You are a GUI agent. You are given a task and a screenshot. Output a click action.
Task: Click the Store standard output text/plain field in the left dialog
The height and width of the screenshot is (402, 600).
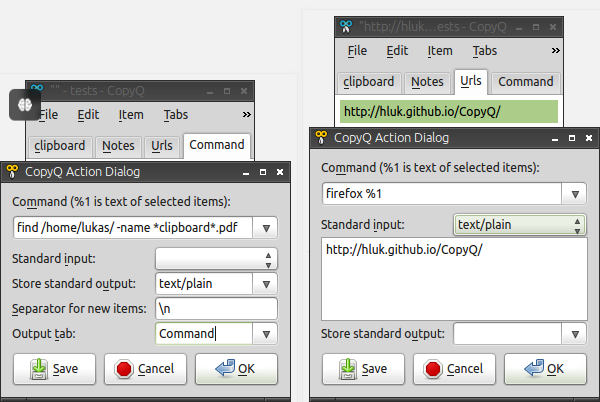[x=204, y=284]
